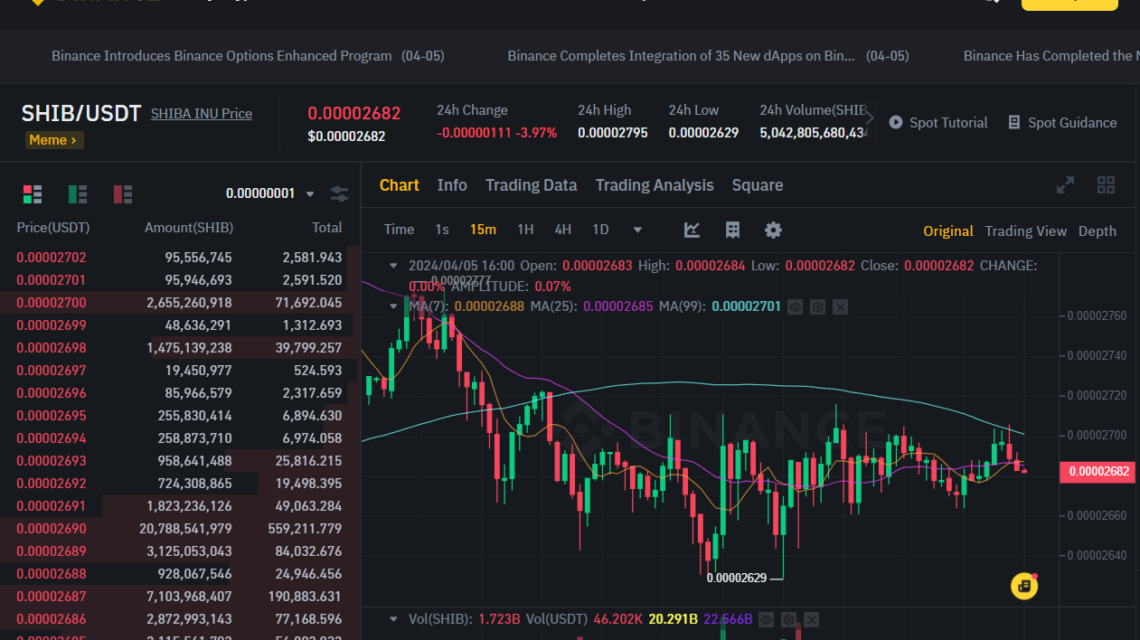Open the yellow floating chat widget

pos(1023,586)
